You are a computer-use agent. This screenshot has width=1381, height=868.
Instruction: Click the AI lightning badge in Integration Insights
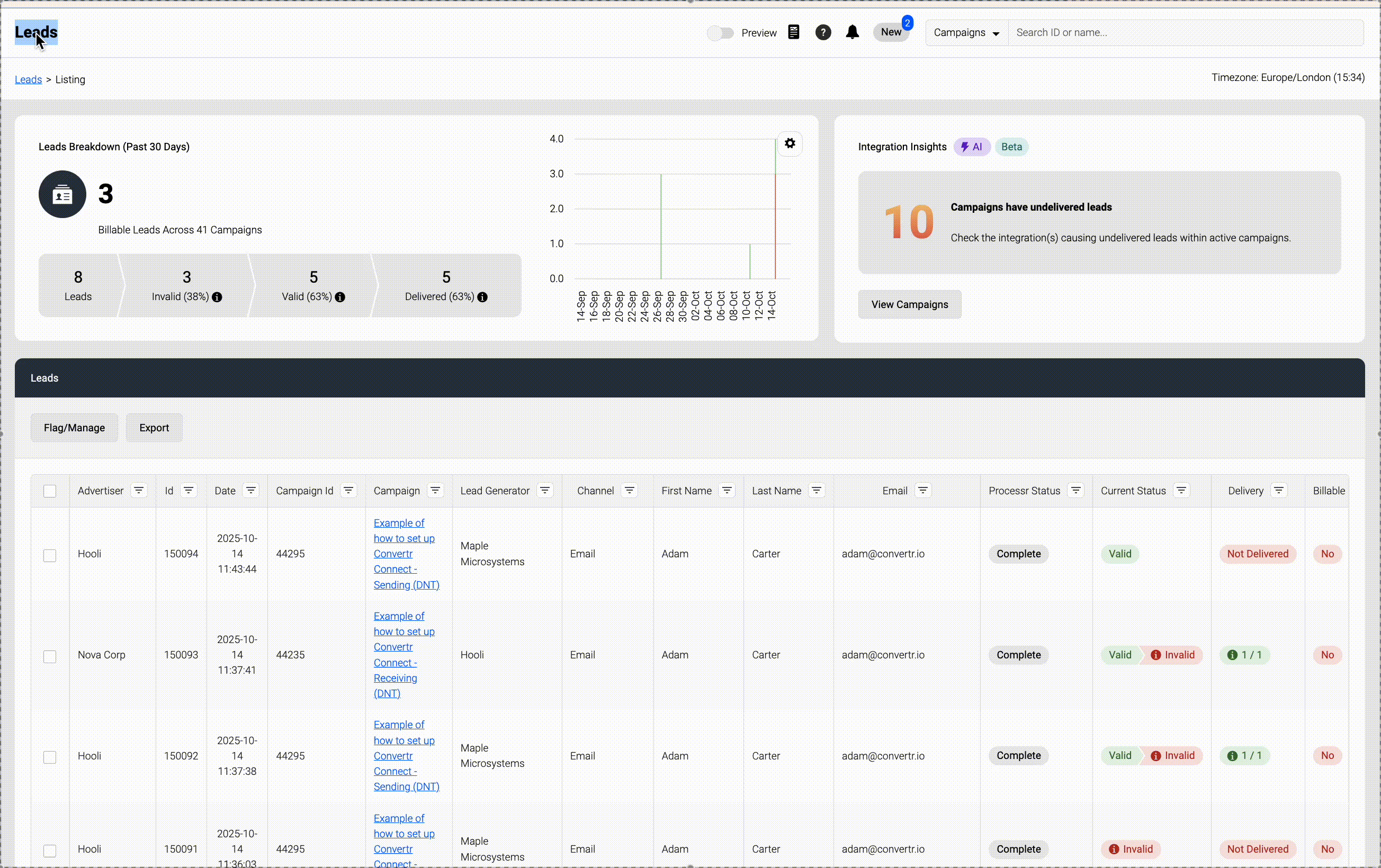click(972, 147)
